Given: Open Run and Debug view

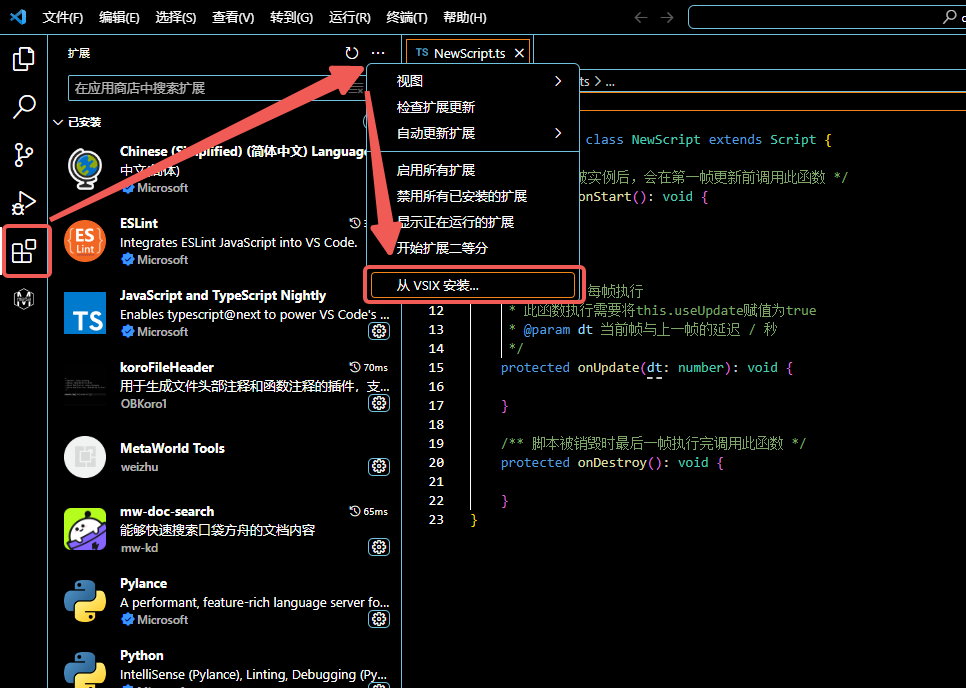Looking at the screenshot, I should point(23,203).
